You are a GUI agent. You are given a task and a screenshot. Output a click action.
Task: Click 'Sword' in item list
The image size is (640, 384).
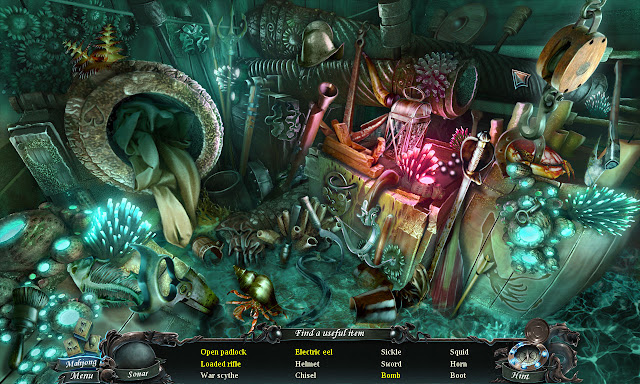click(391, 364)
